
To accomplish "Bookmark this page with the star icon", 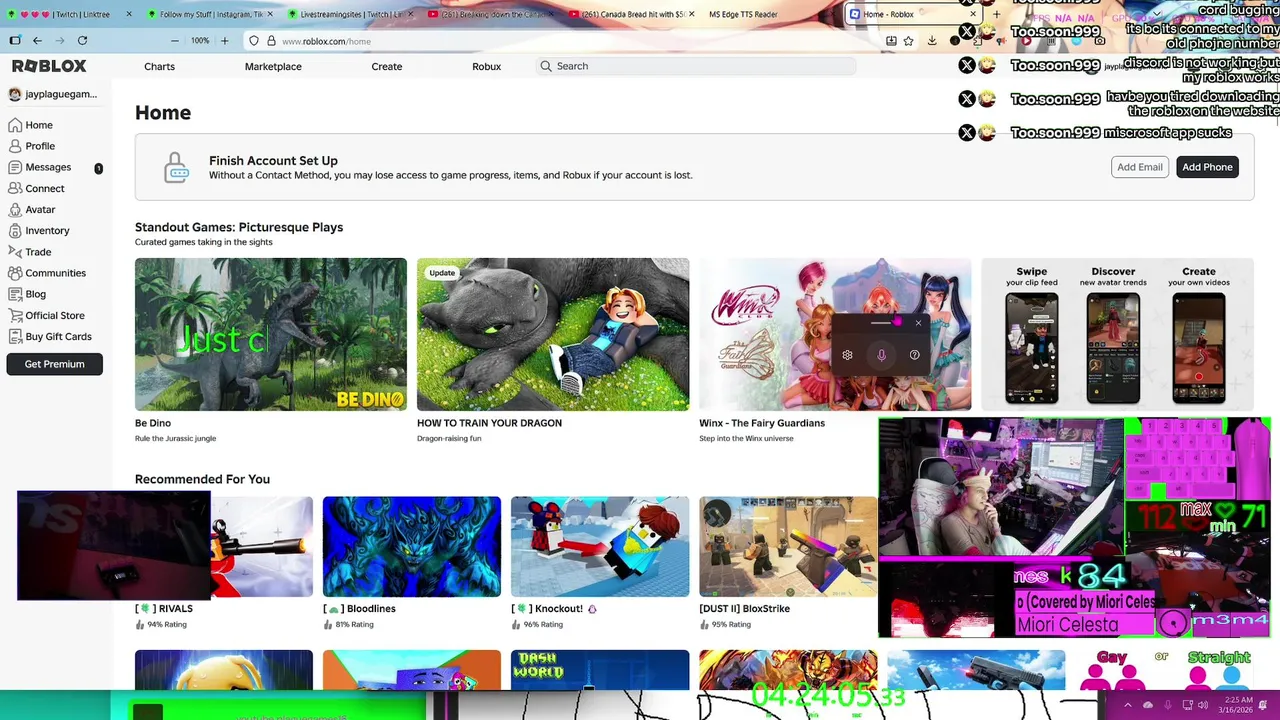I will (x=908, y=41).
